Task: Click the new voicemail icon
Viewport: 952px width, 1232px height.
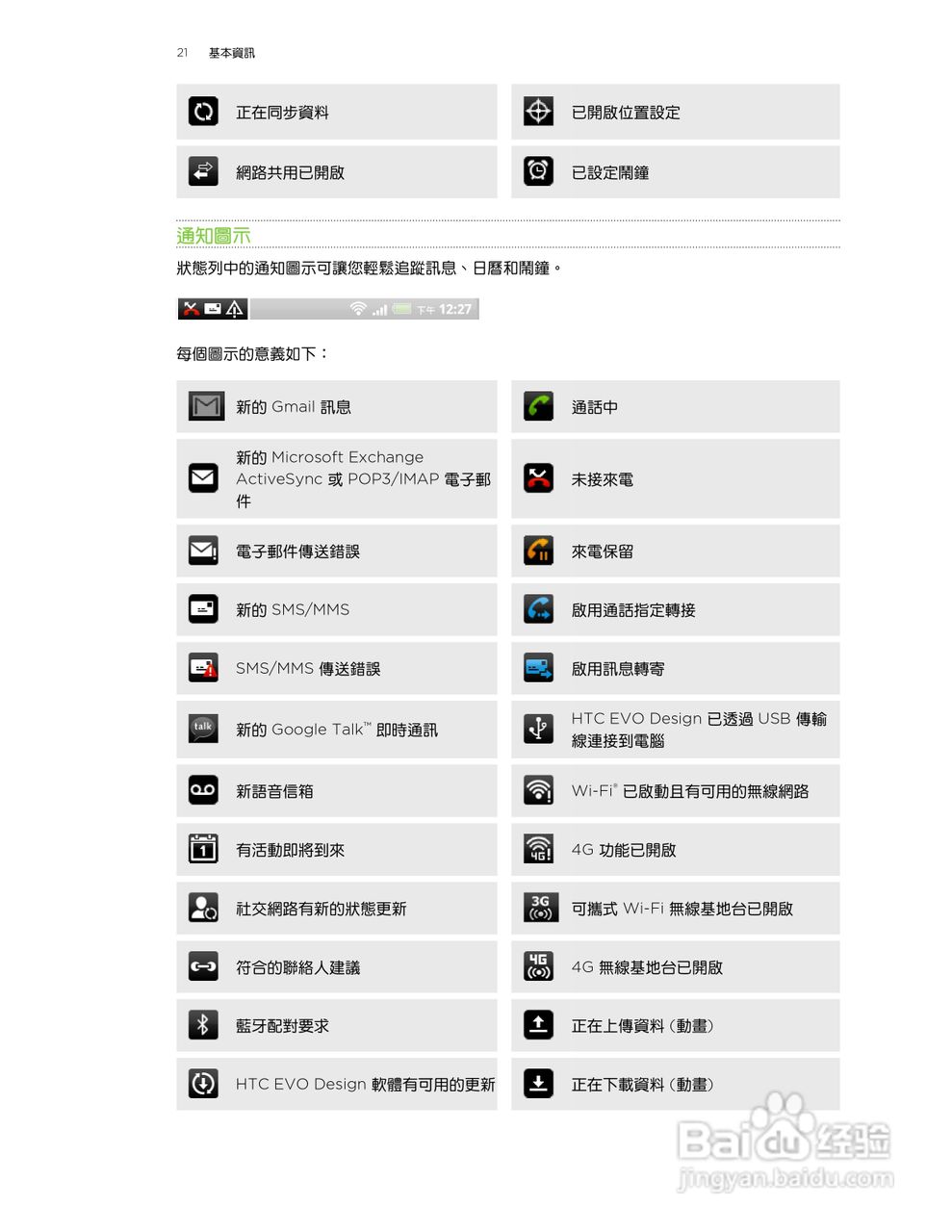Action: pos(203,790)
